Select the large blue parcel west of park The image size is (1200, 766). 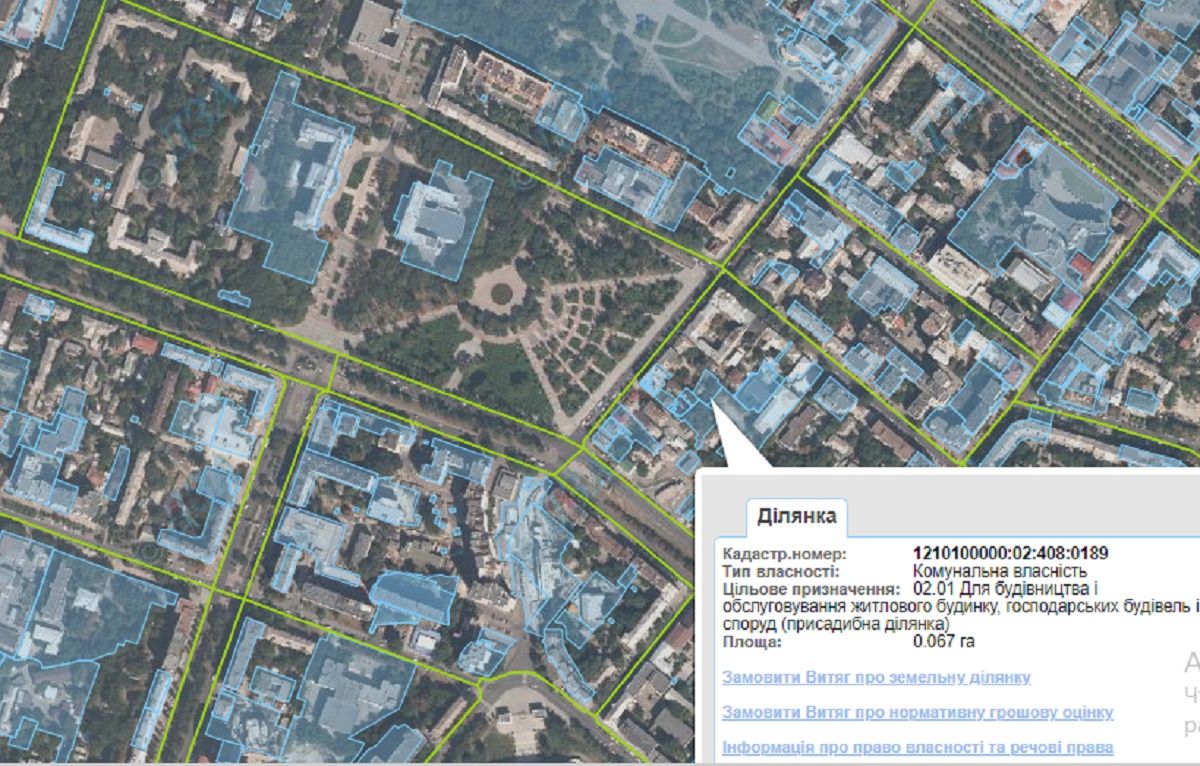click(x=291, y=180)
